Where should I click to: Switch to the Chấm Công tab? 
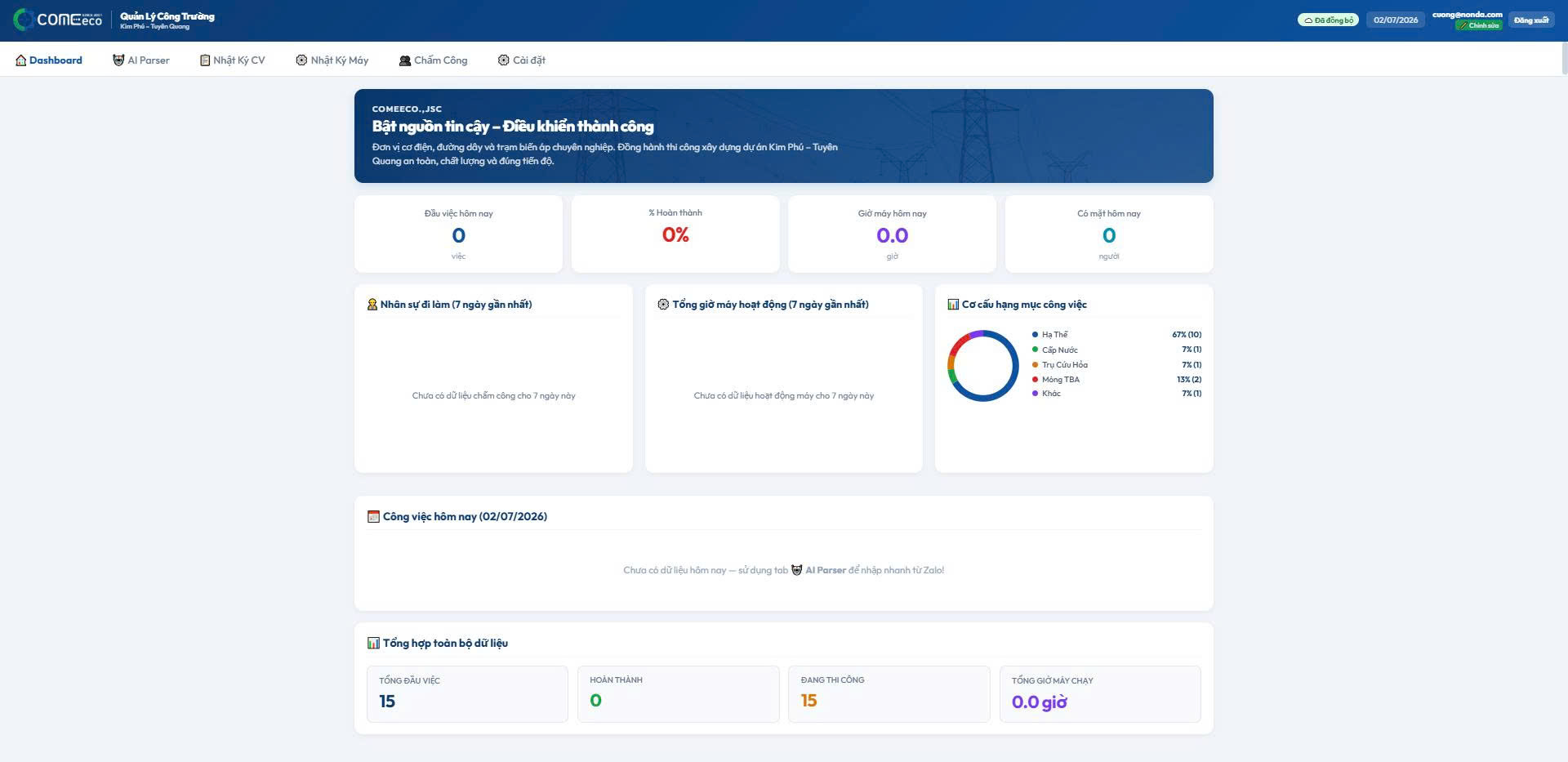(433, 60)
